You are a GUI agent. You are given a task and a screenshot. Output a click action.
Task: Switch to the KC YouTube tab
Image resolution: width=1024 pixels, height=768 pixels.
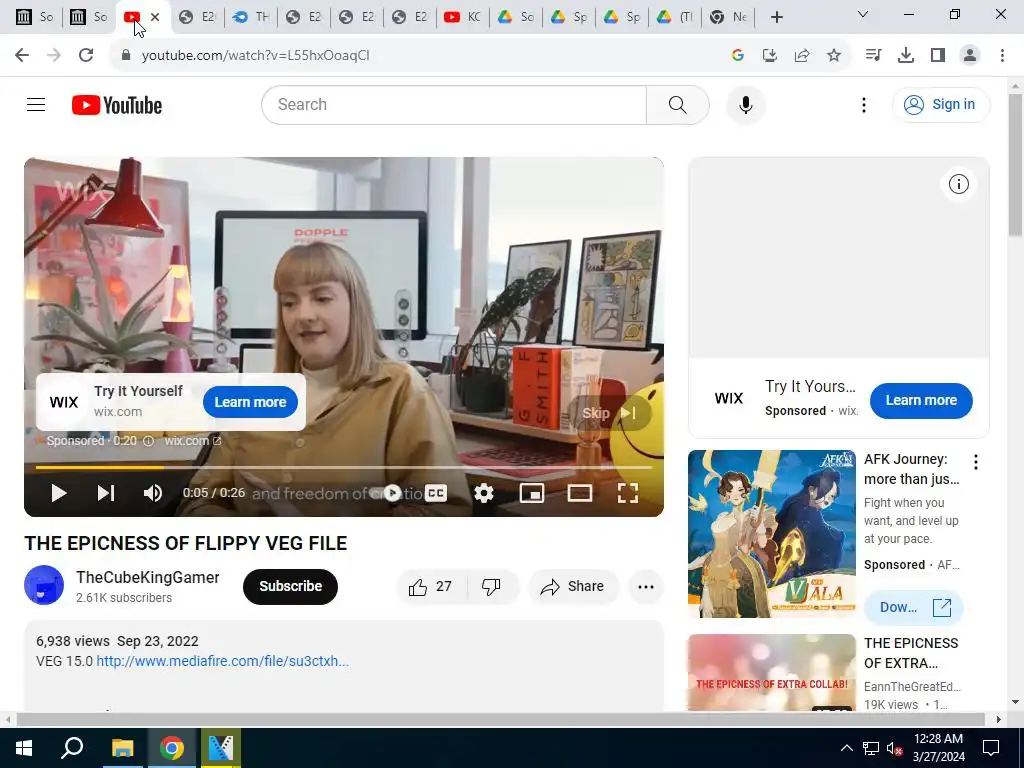click(x=462, y=17)
